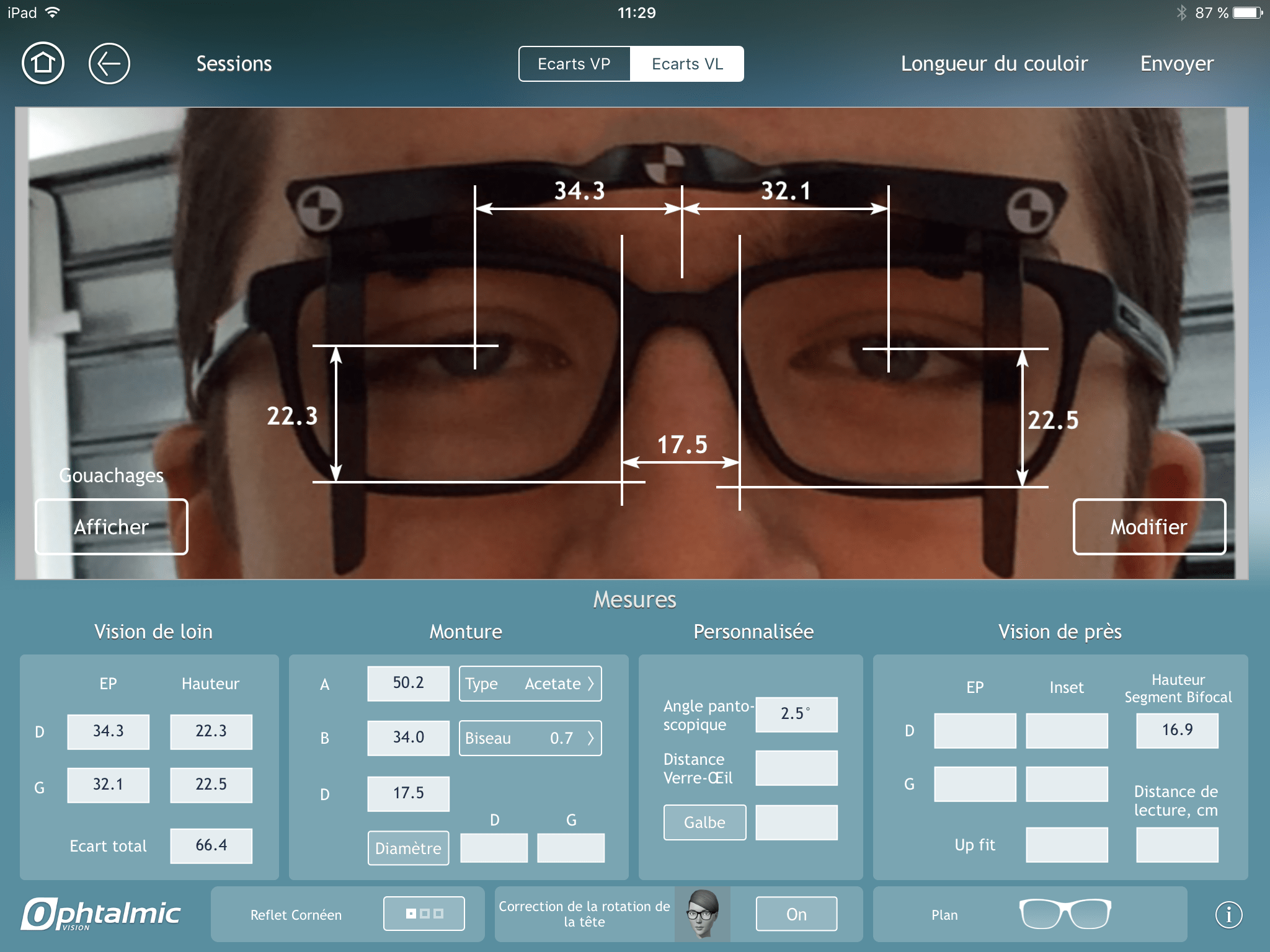The image size is (1270, 952).
Task: Tap the Bluetooth status icon
Action: [x=1181, y=13]
